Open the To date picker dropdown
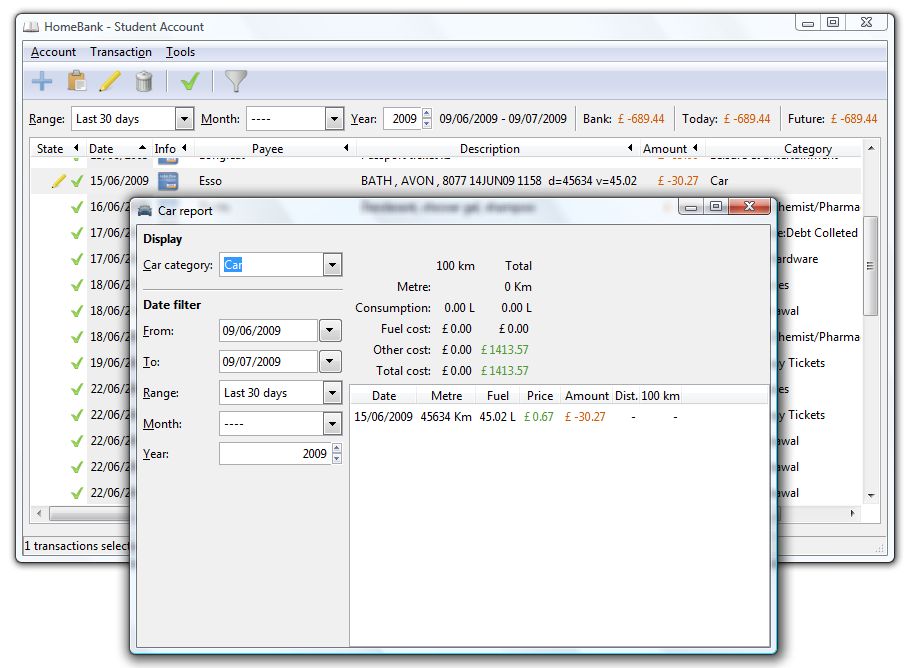This screenshot has height=668, width=909. (x=331, y=362)
